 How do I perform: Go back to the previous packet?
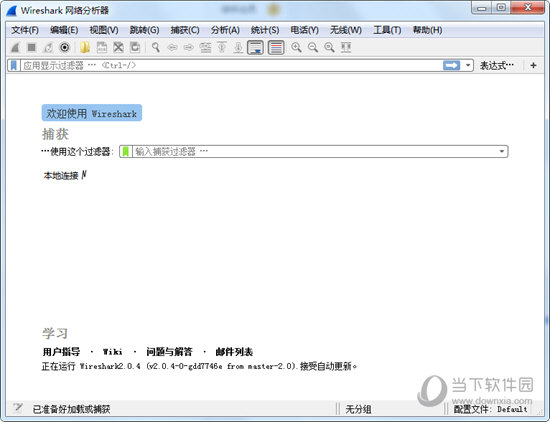172,47
